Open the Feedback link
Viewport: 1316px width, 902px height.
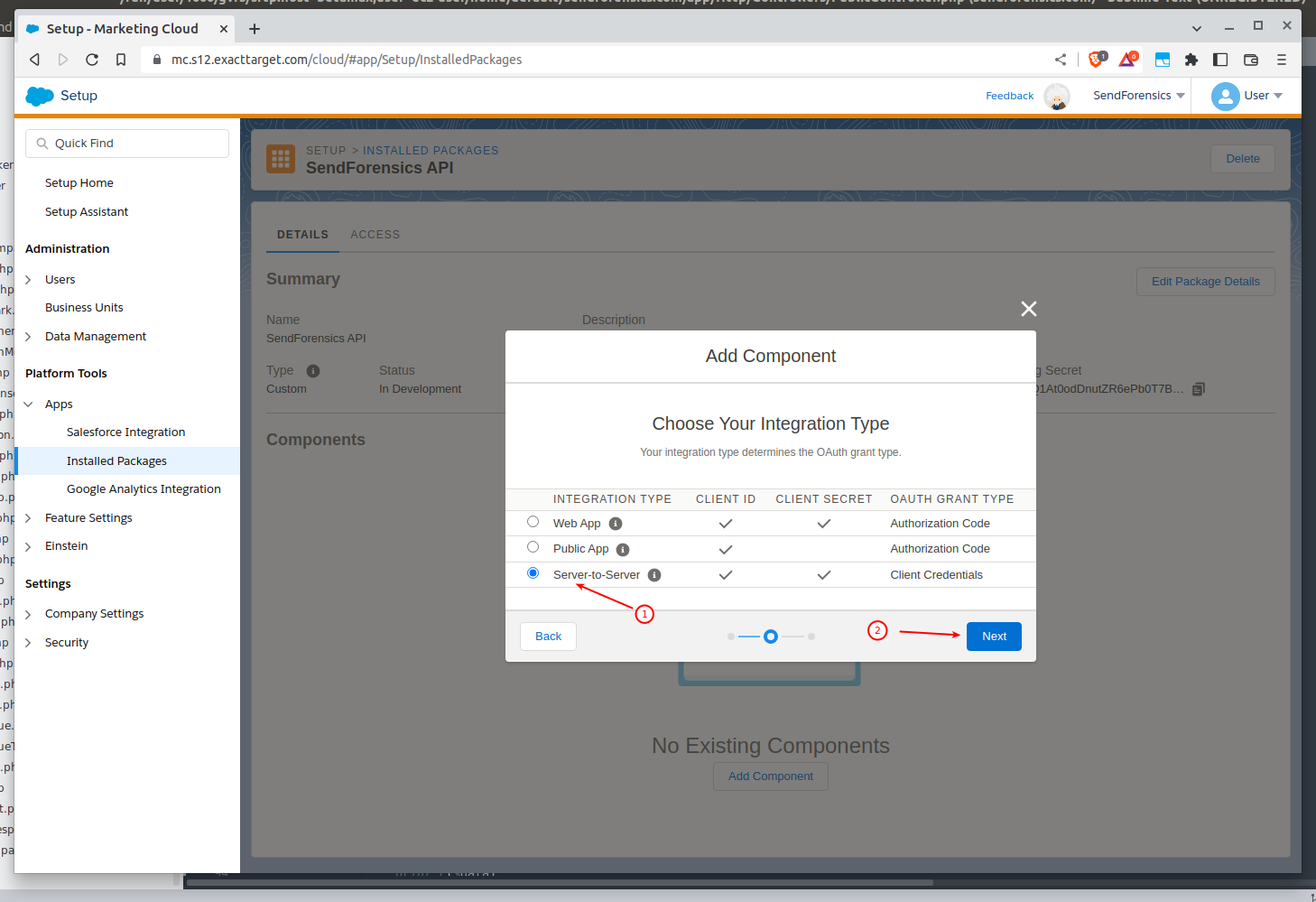tap(1010, 96)
